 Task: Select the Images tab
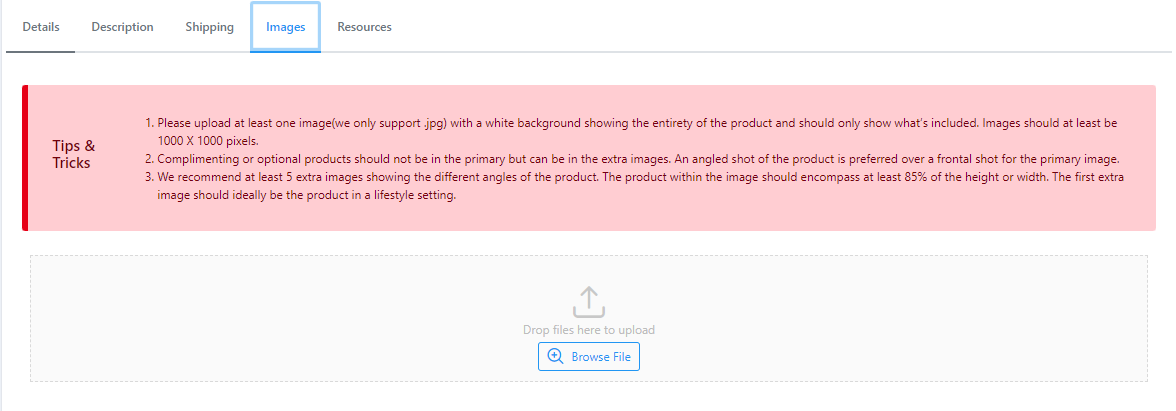click(286, 27)
